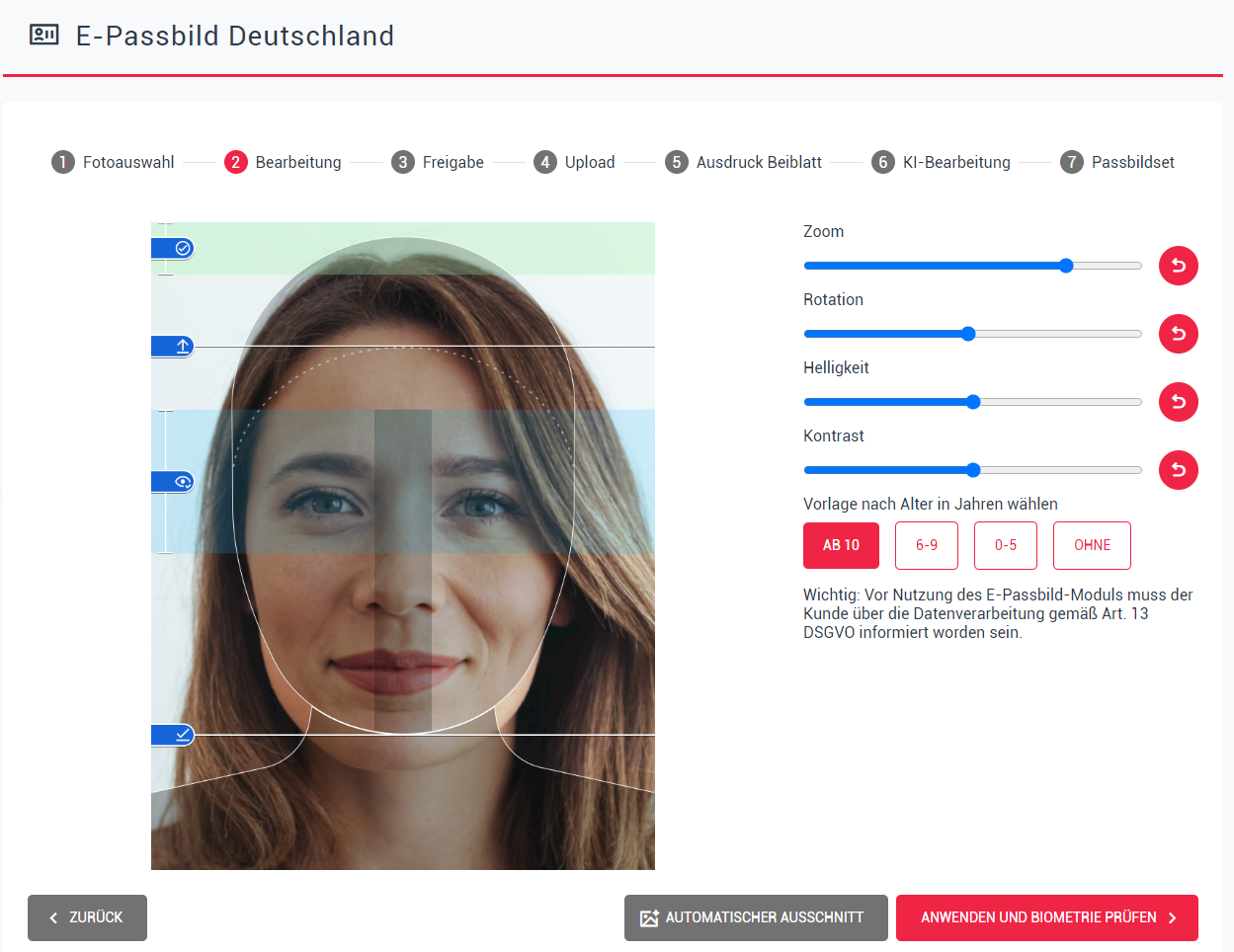Image resolution: width=1234 pixels, height=952 pixels.
Task: Click the eye-line marker handle on photo
Action: (173, 482)
